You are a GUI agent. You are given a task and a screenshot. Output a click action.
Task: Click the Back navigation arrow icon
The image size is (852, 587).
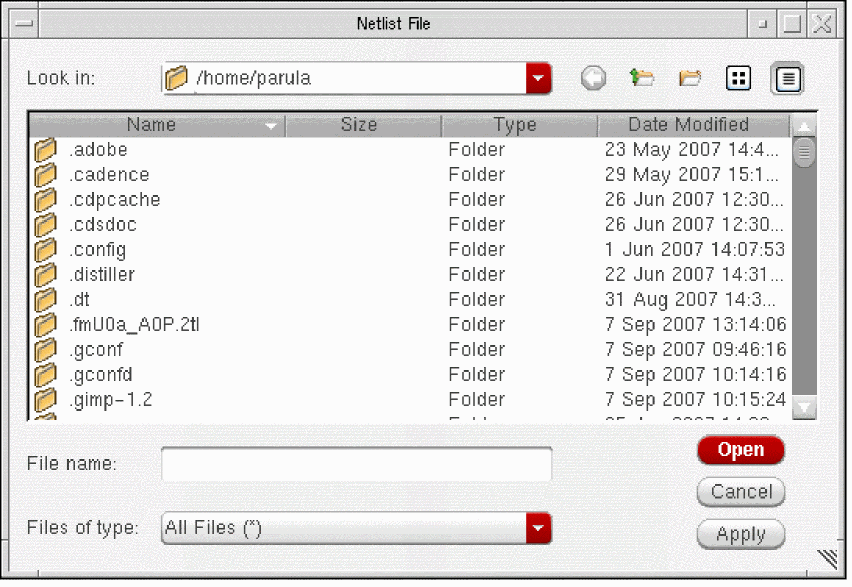593,78
